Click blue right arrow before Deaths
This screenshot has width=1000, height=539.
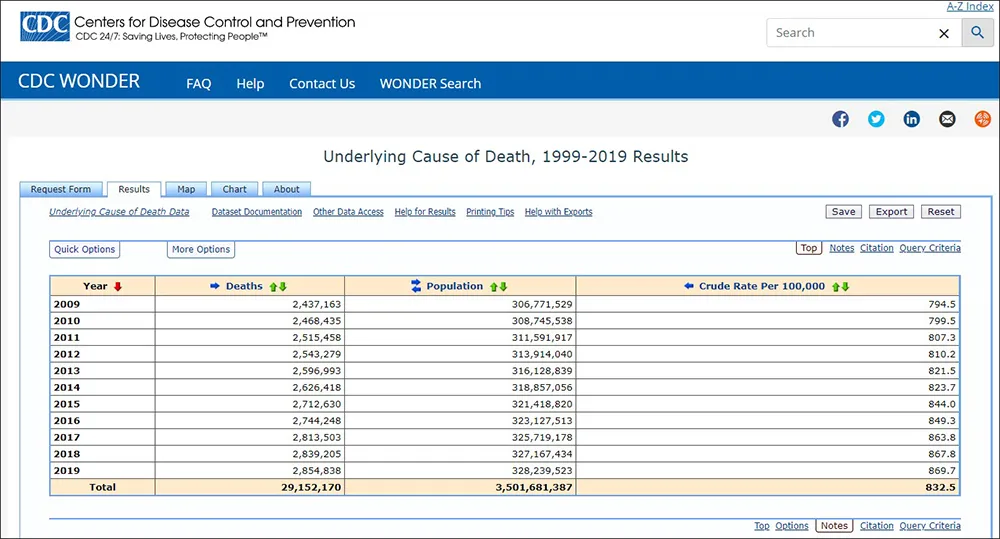pos(215,286)
